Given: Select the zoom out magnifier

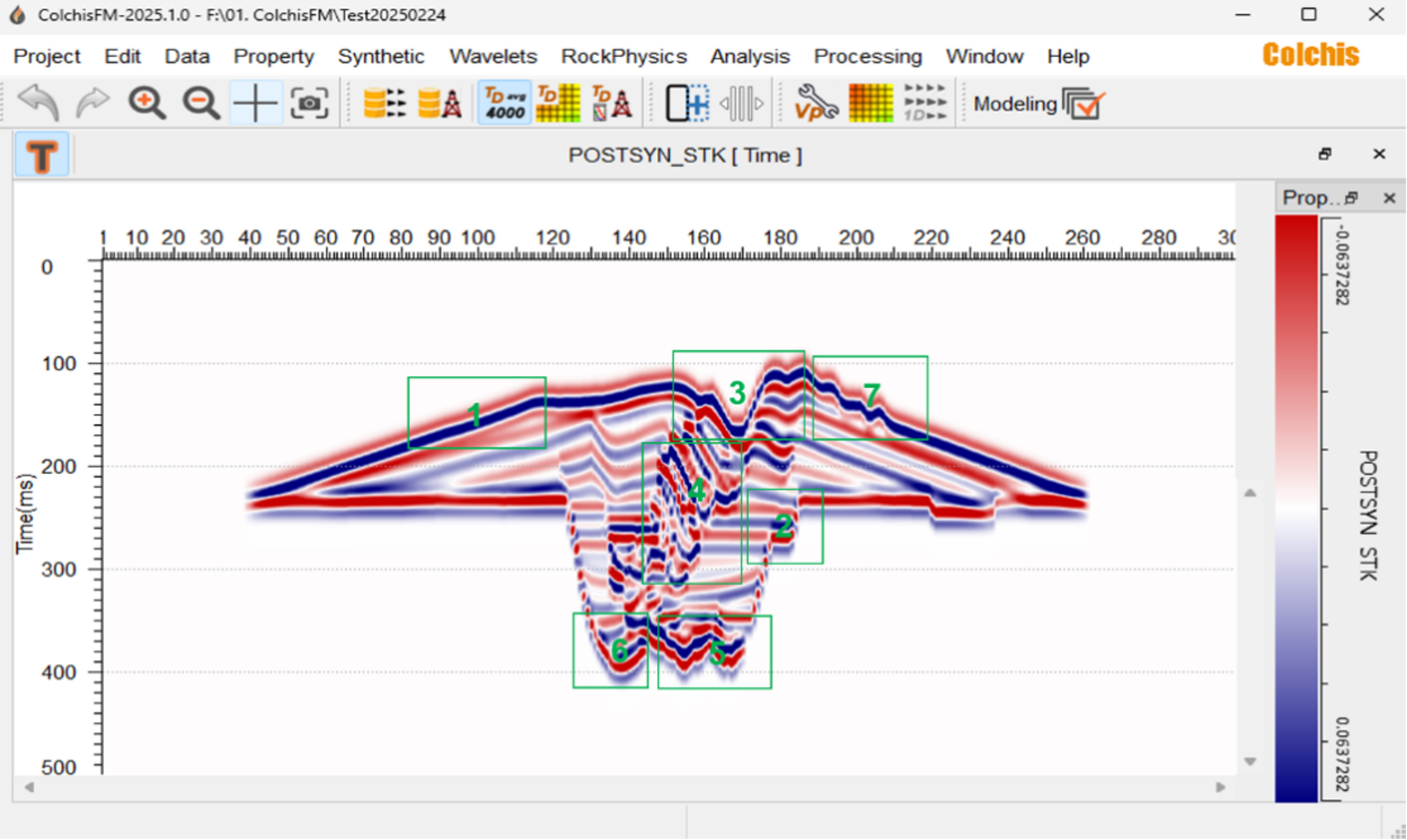Looking at the screenshot, I should (x=201, y=103).
